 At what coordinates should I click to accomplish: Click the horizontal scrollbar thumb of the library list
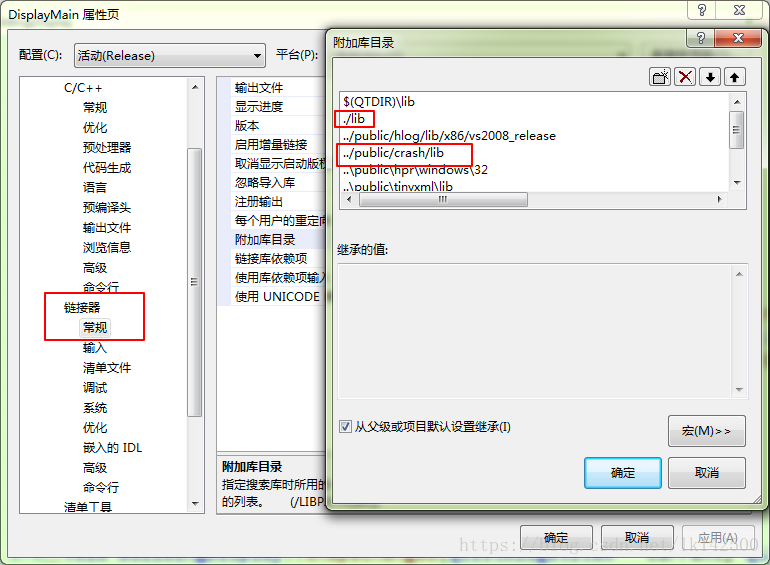tap(443, 200)
